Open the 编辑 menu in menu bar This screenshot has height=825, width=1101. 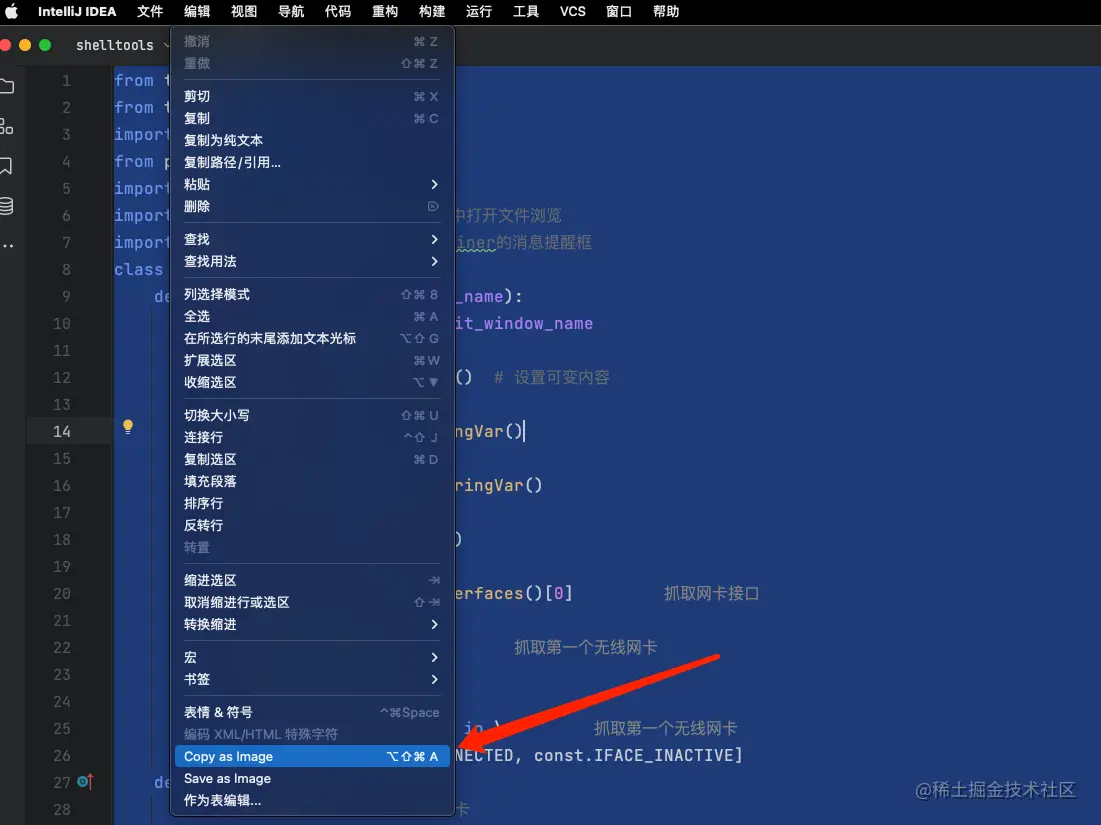(197, 11)
